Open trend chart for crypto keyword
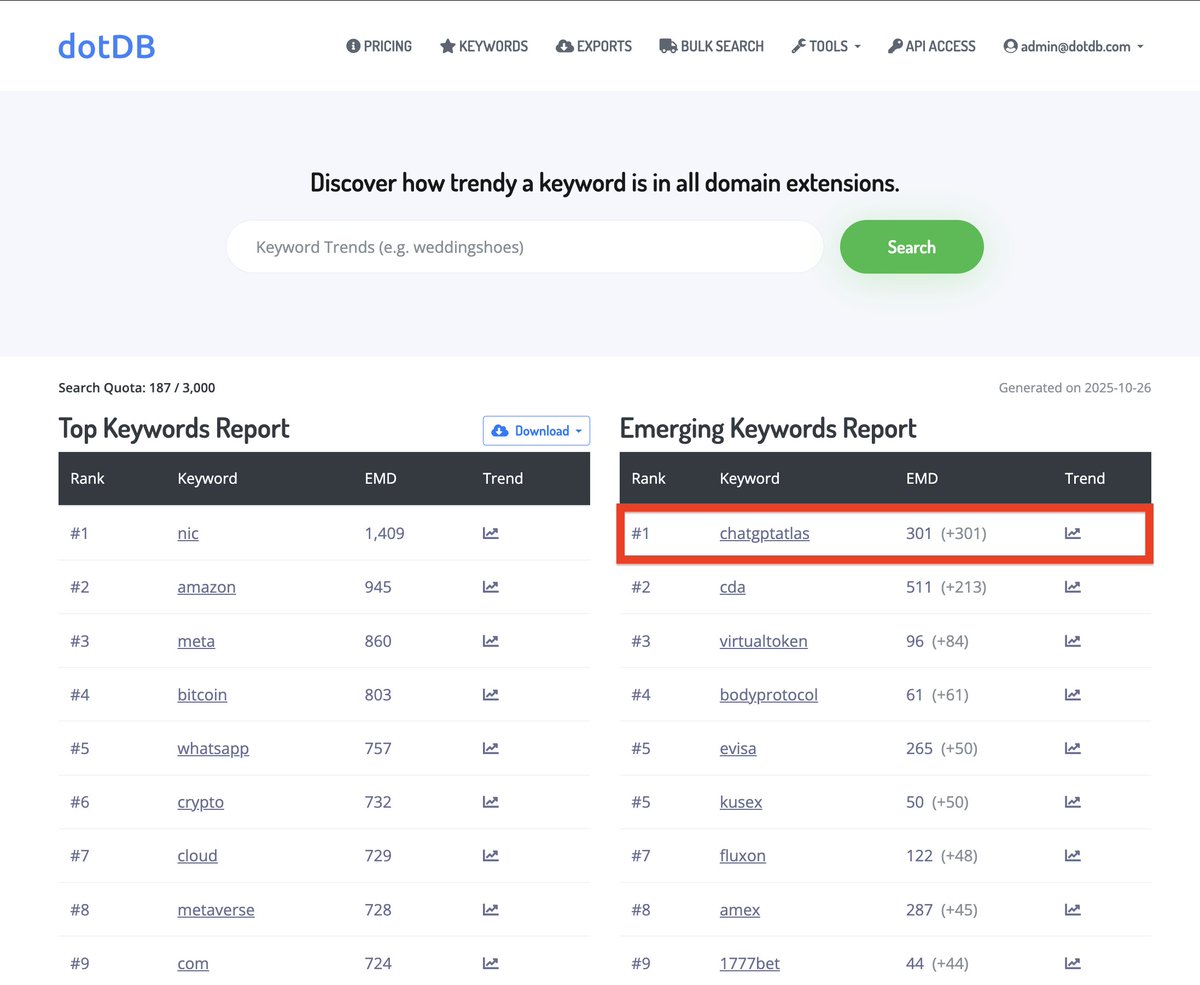The width and height of the screenshot is (1200, 985). 490,802
